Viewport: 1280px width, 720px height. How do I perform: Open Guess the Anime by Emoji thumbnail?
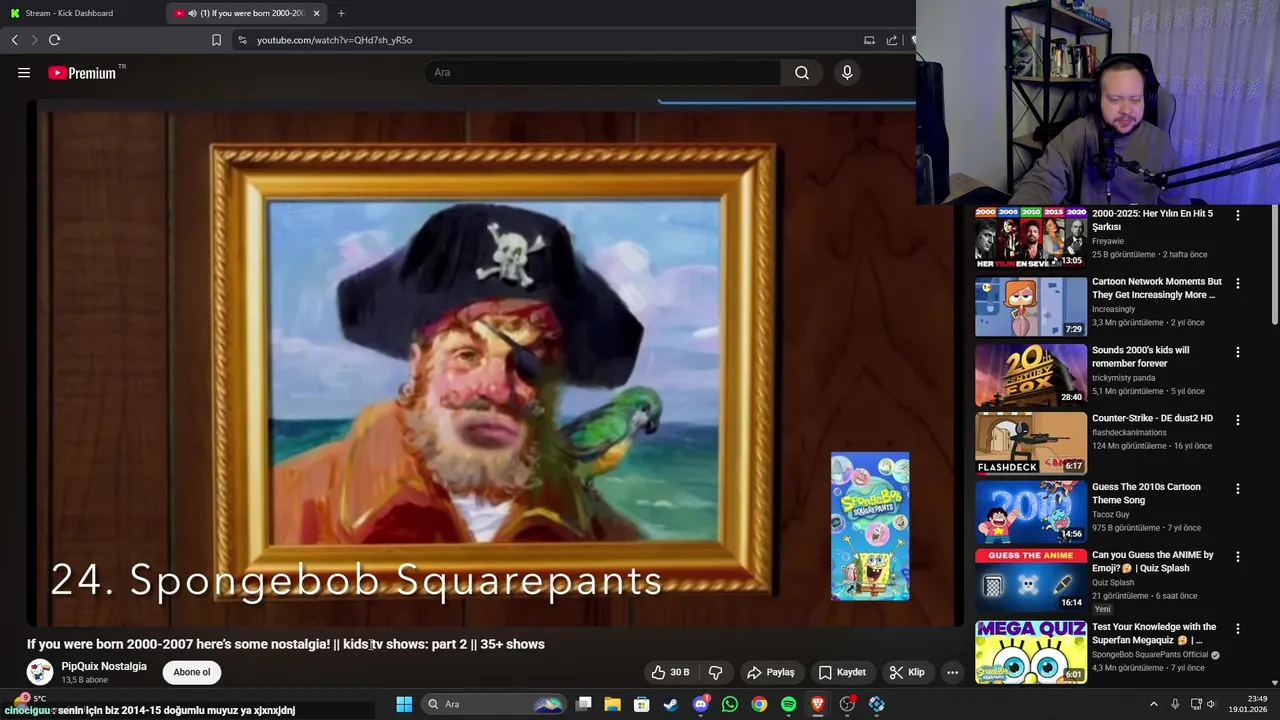[x=1031, y=580]
